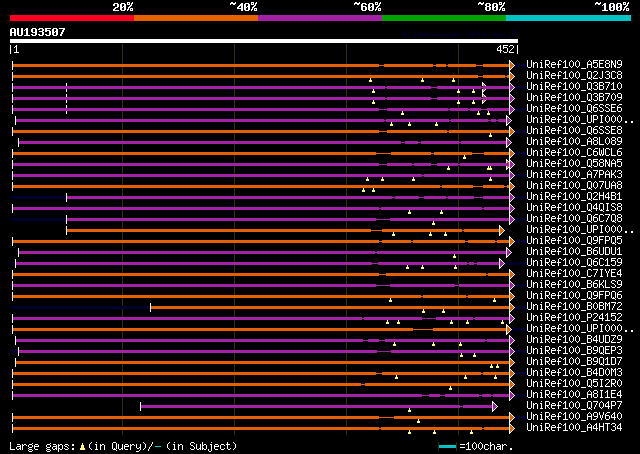Click the UniRef100_Q6SSE8 hit label
This screenshot has height=454, width=640.
pyautogui.click(x=574, y=130)
